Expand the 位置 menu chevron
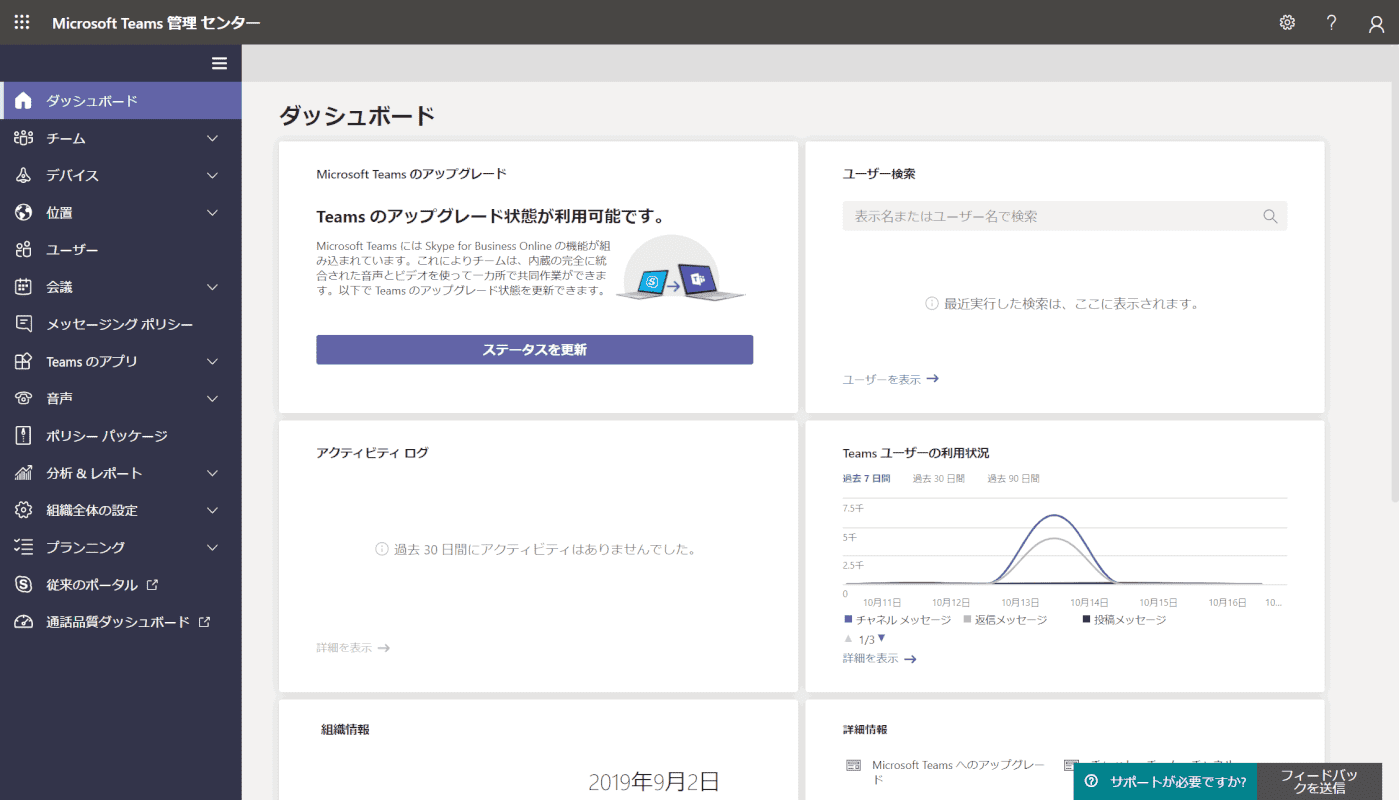This screenshot has height=800, width=1399. pyautogui.click(x=212, y=212)
